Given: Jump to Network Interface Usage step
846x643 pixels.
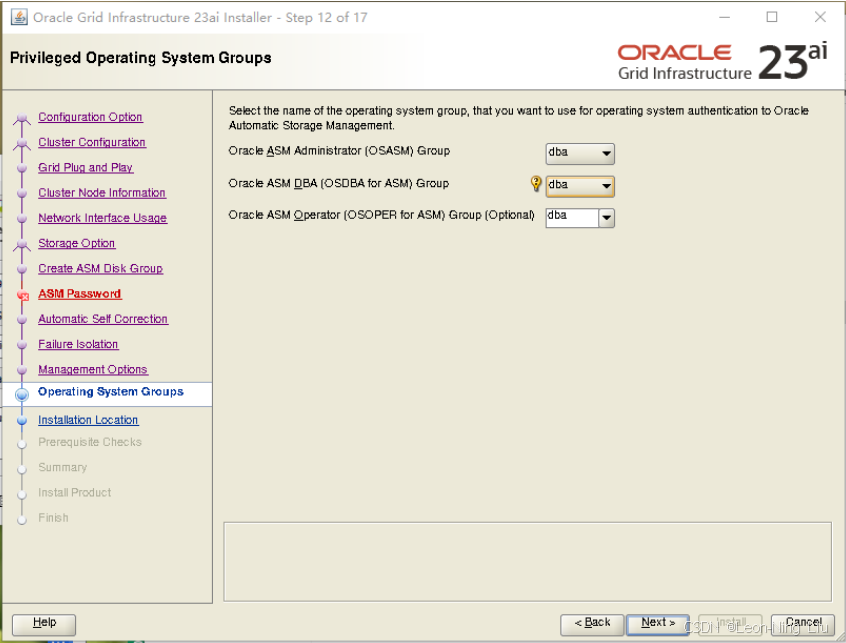Looking at the screenshot, I should (103, 218).
